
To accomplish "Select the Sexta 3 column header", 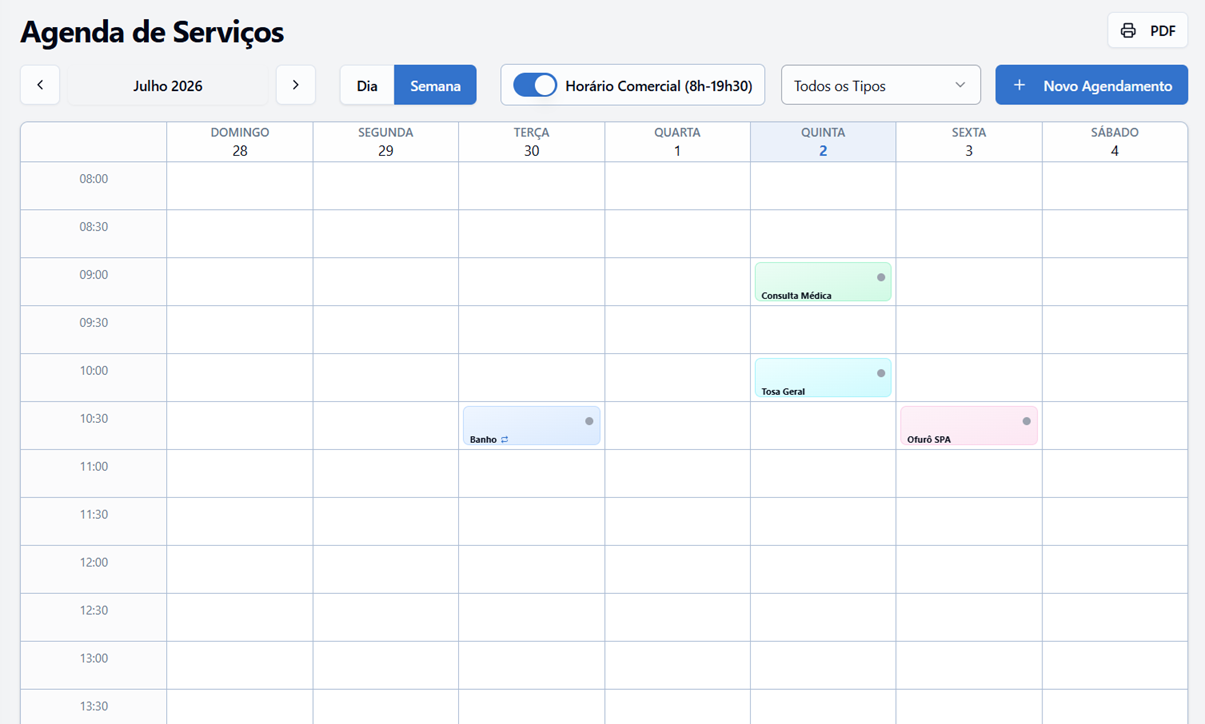I will 969,141.
